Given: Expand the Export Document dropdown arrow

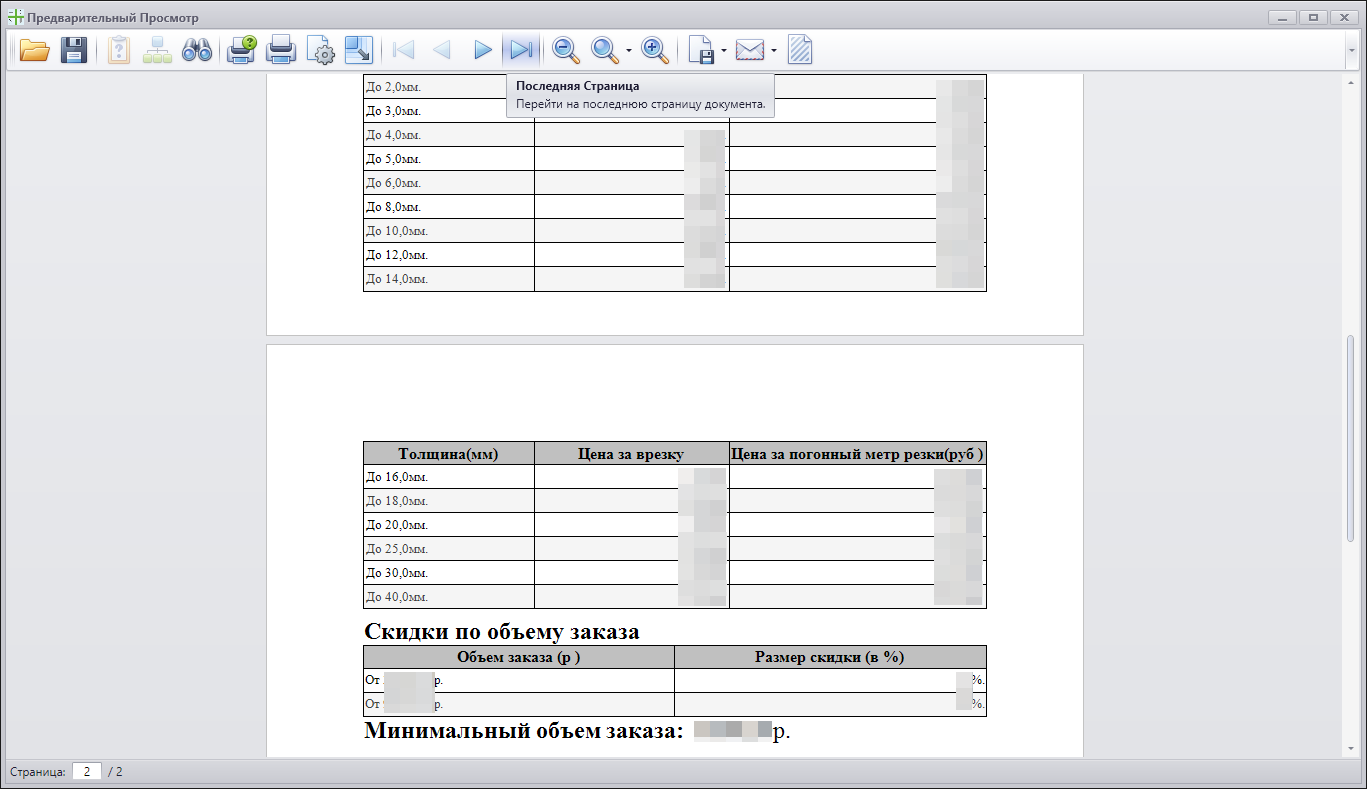Looking at the screenshot, I should [x=724, y=50].
